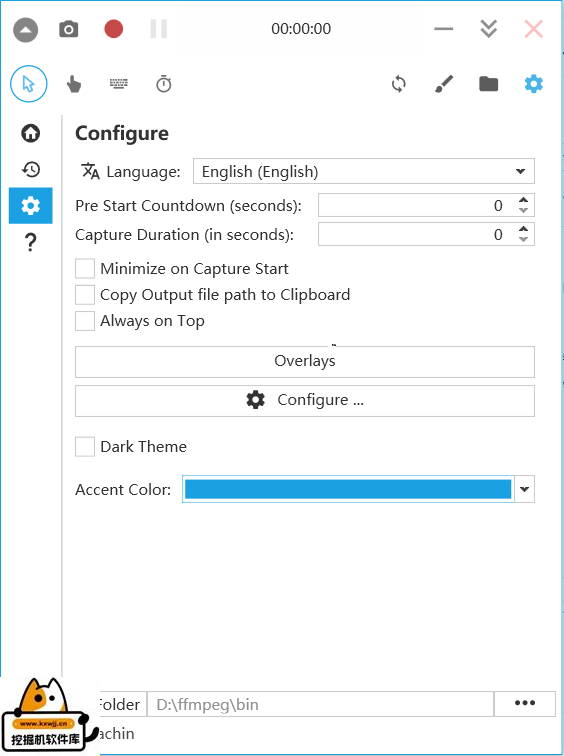Open the help question mark tab
The height and width of the screenshot is (756, 564).
pyautogui.click(x=31, y=242)
